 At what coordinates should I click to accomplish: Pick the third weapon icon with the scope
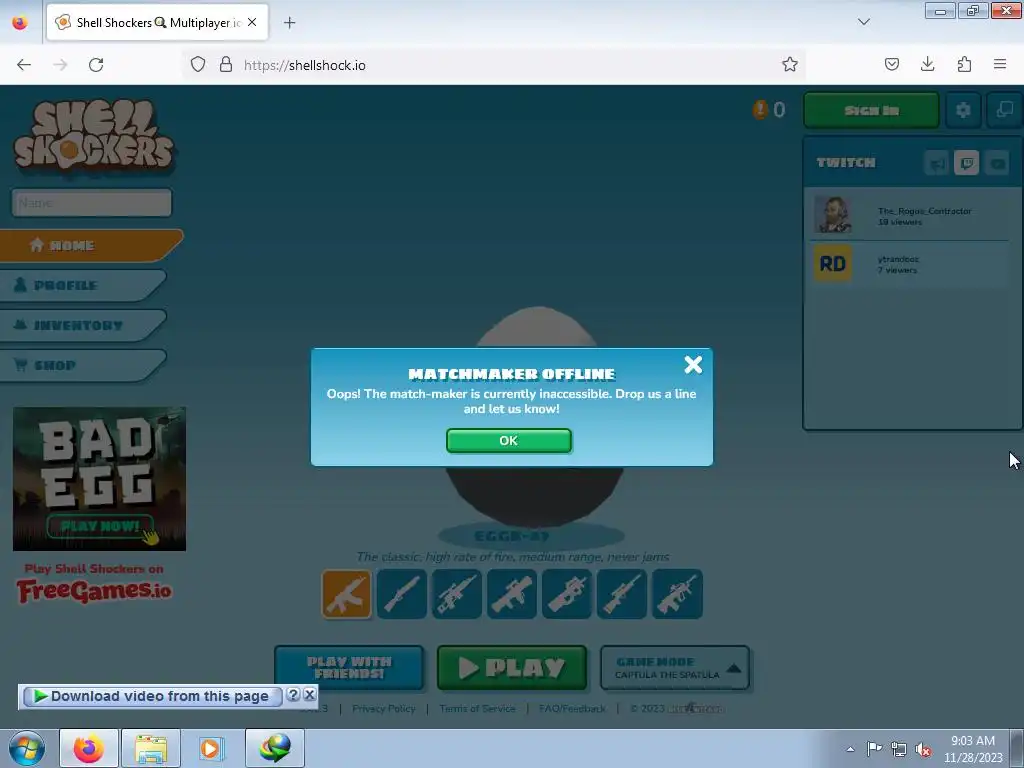click(456, 594)
